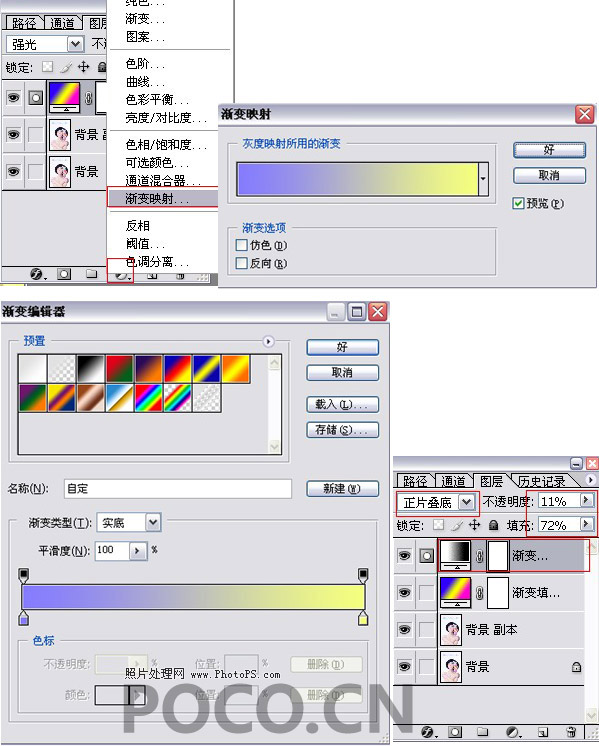The image size is (599, 746).
Task: Lock position move icon in the 强光 panel
Action: [x=84, y=67]
